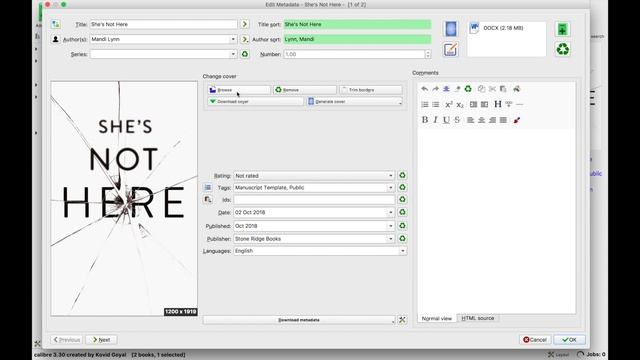The width and height of the screenshot is (640, 360).
Task: Switch to the HTML source tab
Action: click(x=478, y=318)
